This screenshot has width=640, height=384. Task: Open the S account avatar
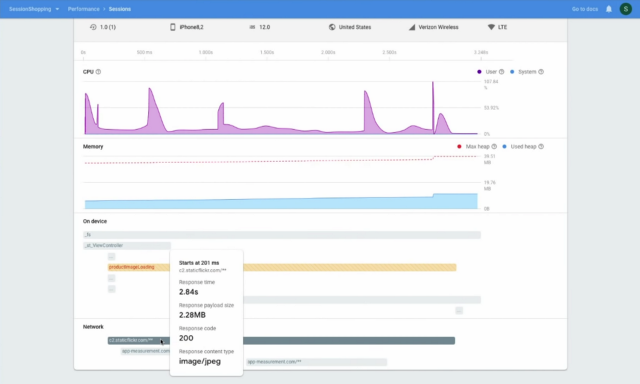(625, 9)
